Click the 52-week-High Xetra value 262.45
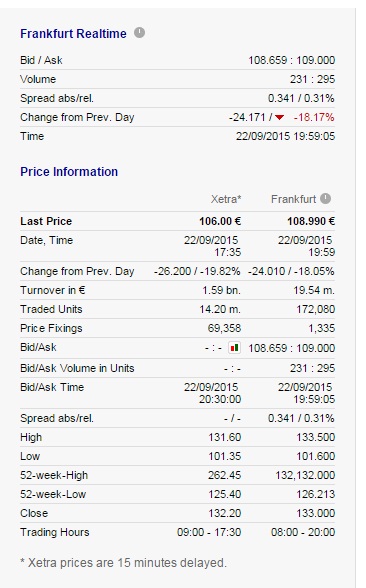 click(x=225, y=476)
